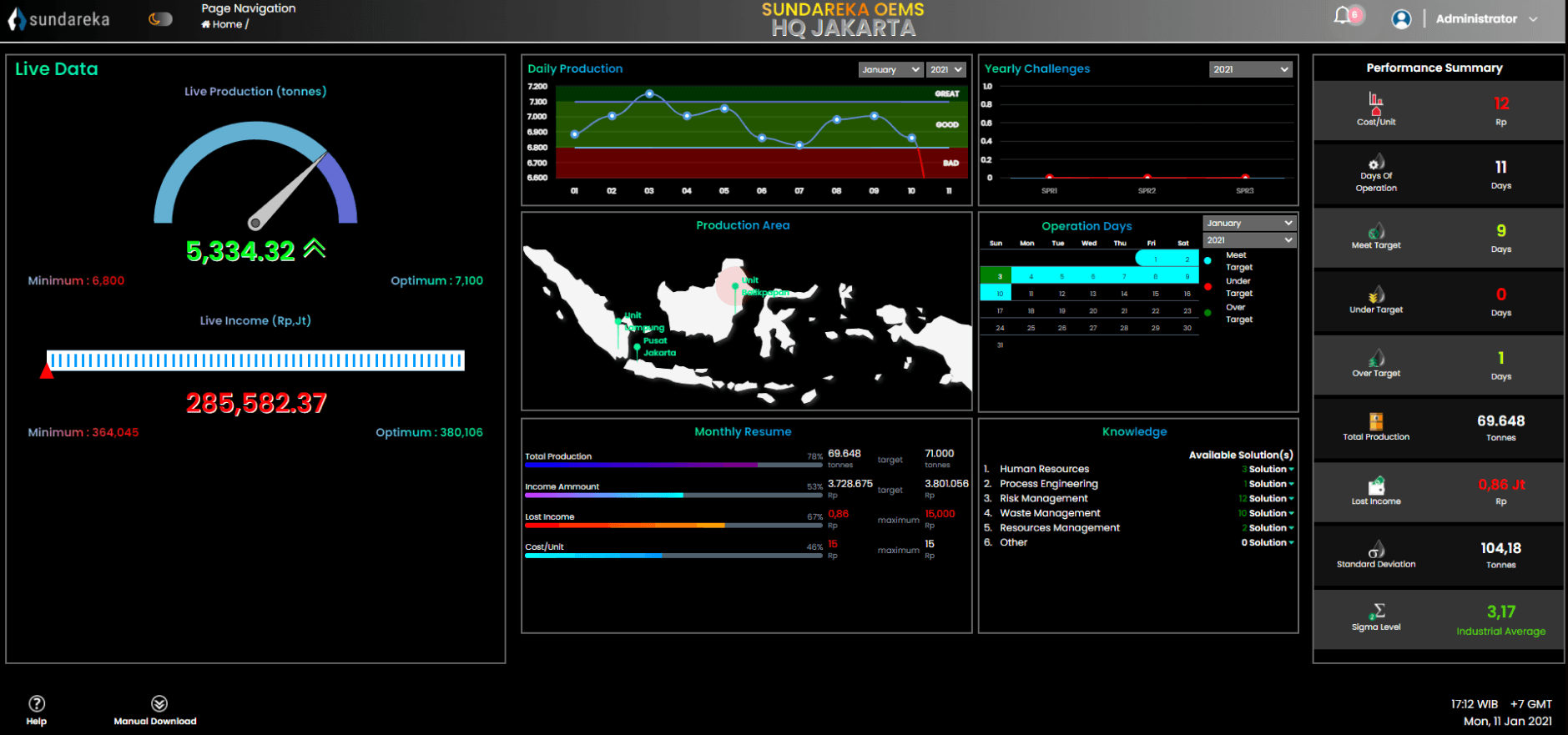
Task: Click the day 03 data point on chart
Action: point(649,93)
